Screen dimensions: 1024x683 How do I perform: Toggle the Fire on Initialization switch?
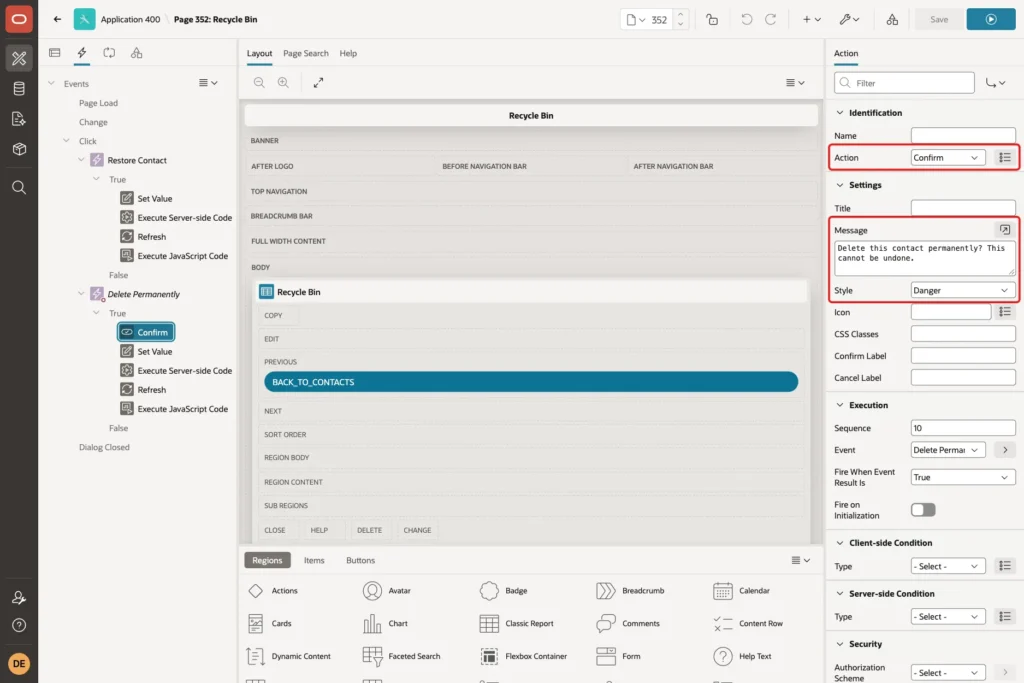click(x=923, y=509)
